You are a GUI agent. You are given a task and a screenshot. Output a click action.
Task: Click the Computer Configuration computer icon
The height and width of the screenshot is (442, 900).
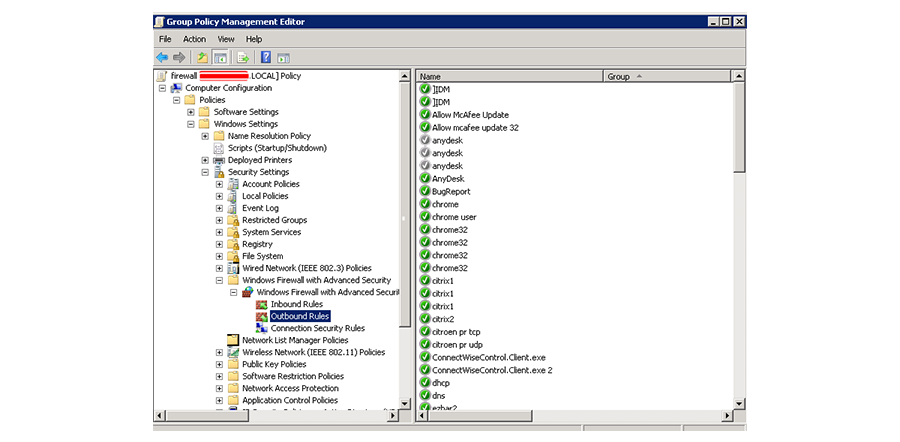click(176, 88)
